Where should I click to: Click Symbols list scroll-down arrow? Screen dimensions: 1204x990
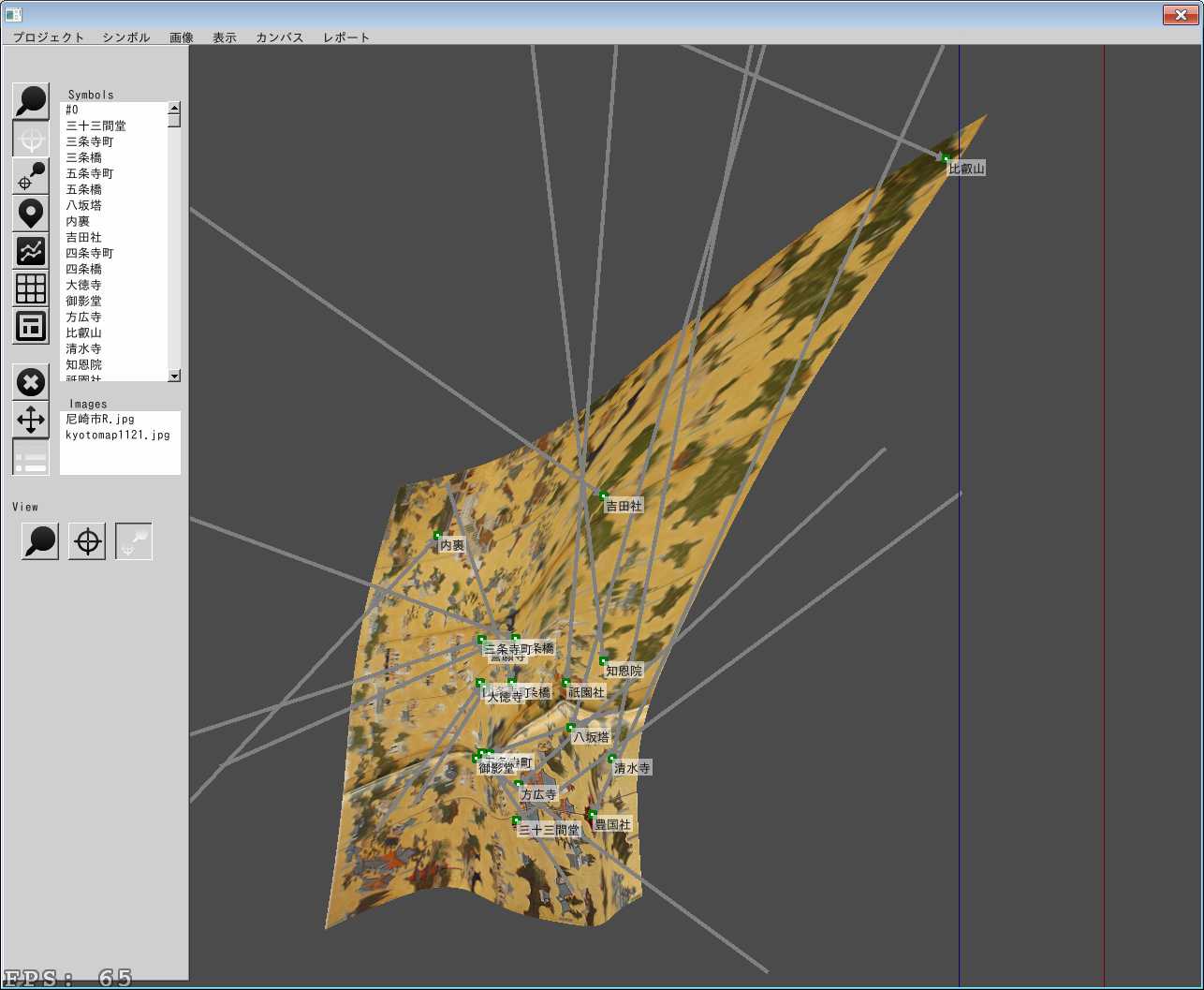coord(174,376)
